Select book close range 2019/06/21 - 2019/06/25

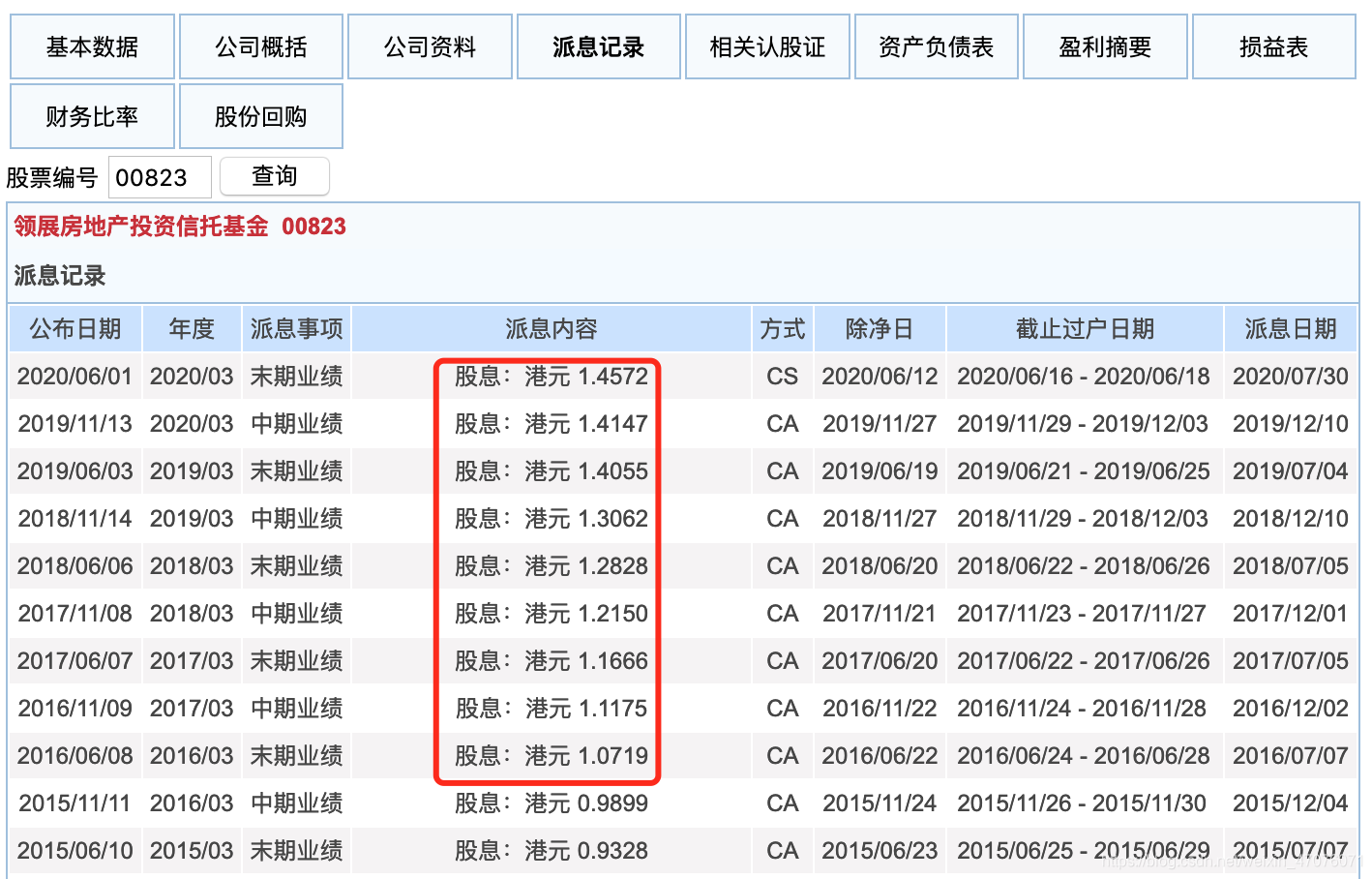1084,471
